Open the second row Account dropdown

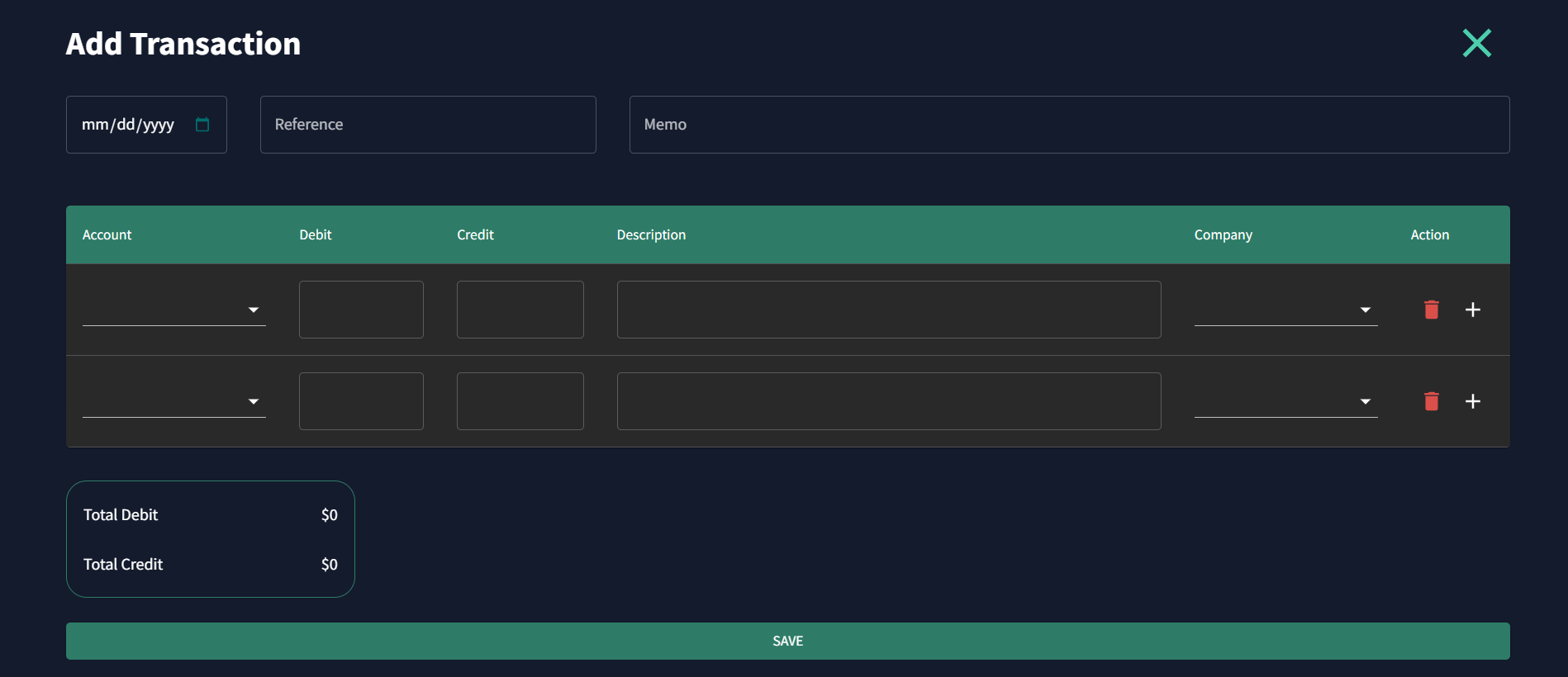click(x=173, y=401)
